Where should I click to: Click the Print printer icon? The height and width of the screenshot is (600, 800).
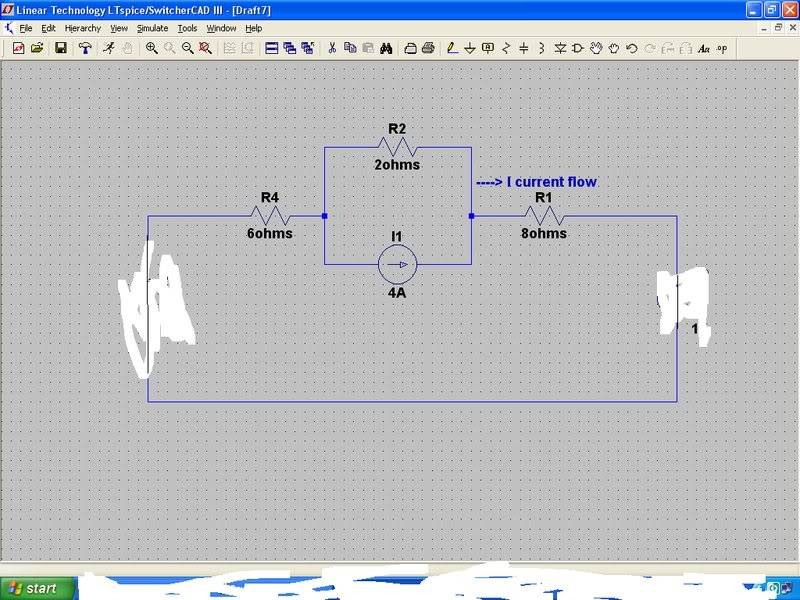pos(429,48)
